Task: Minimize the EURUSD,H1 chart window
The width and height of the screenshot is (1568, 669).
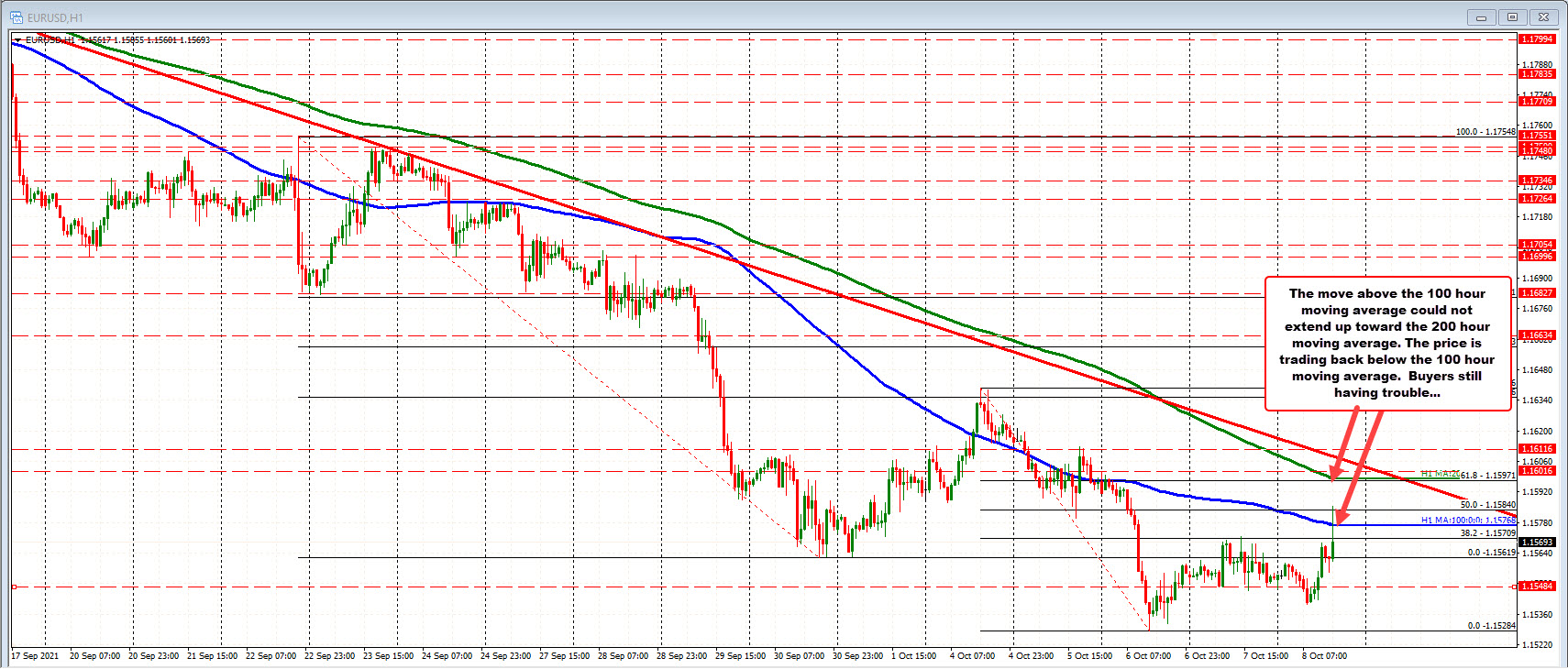Action: tap(1481, 16)
